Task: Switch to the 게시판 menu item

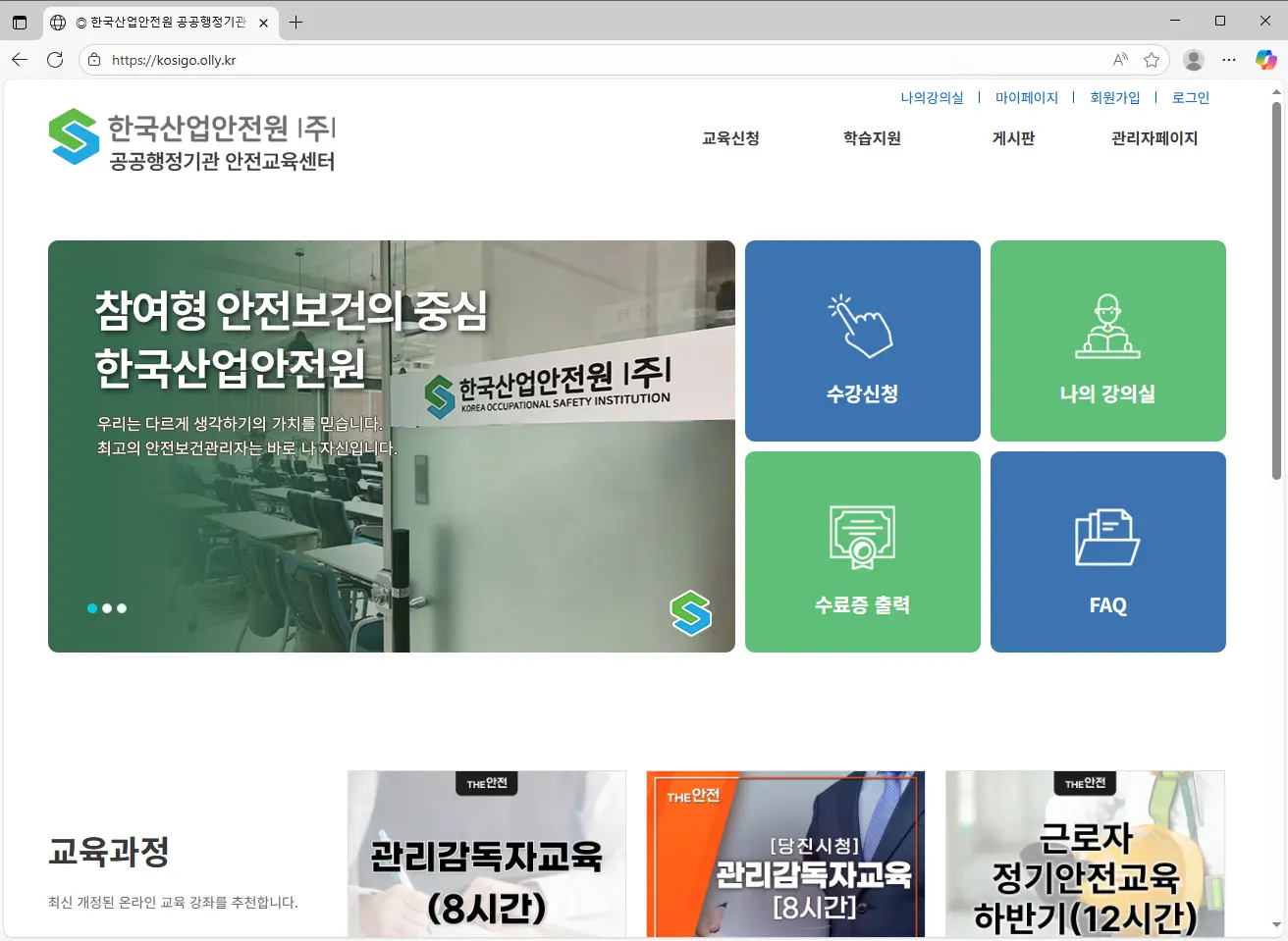Action: coord(1013,138)
